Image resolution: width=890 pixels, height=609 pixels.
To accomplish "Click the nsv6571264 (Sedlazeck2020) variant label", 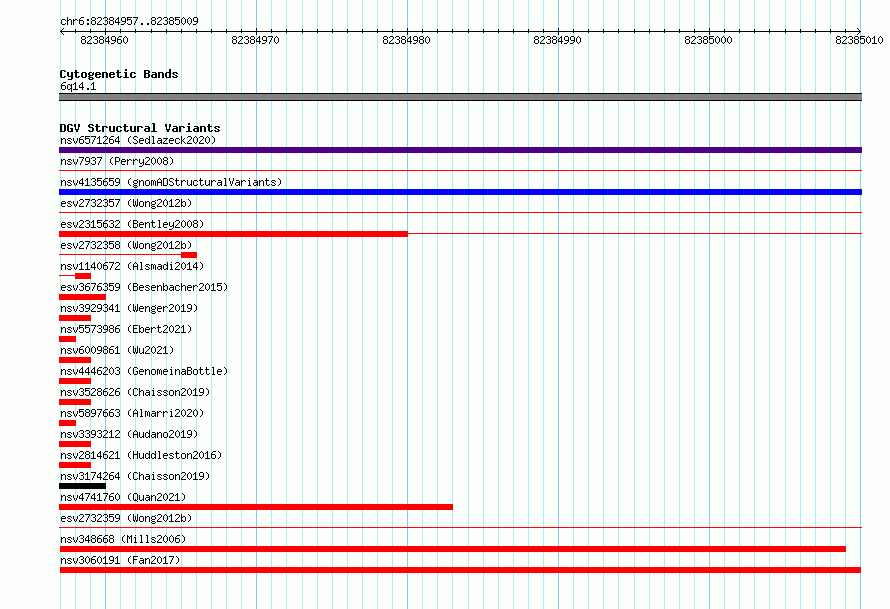I will click(138, 140).
